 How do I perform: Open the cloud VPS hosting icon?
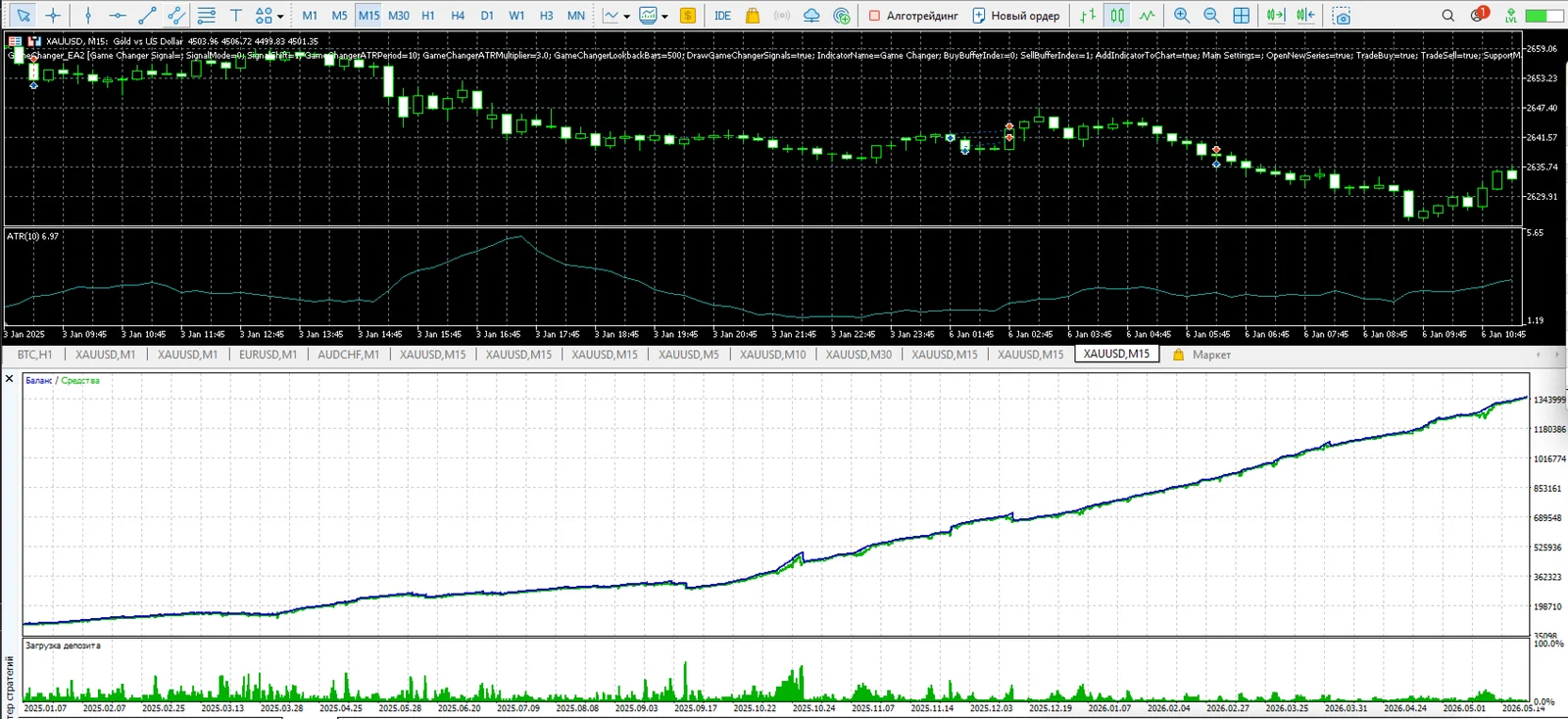(x=811, y=16)
